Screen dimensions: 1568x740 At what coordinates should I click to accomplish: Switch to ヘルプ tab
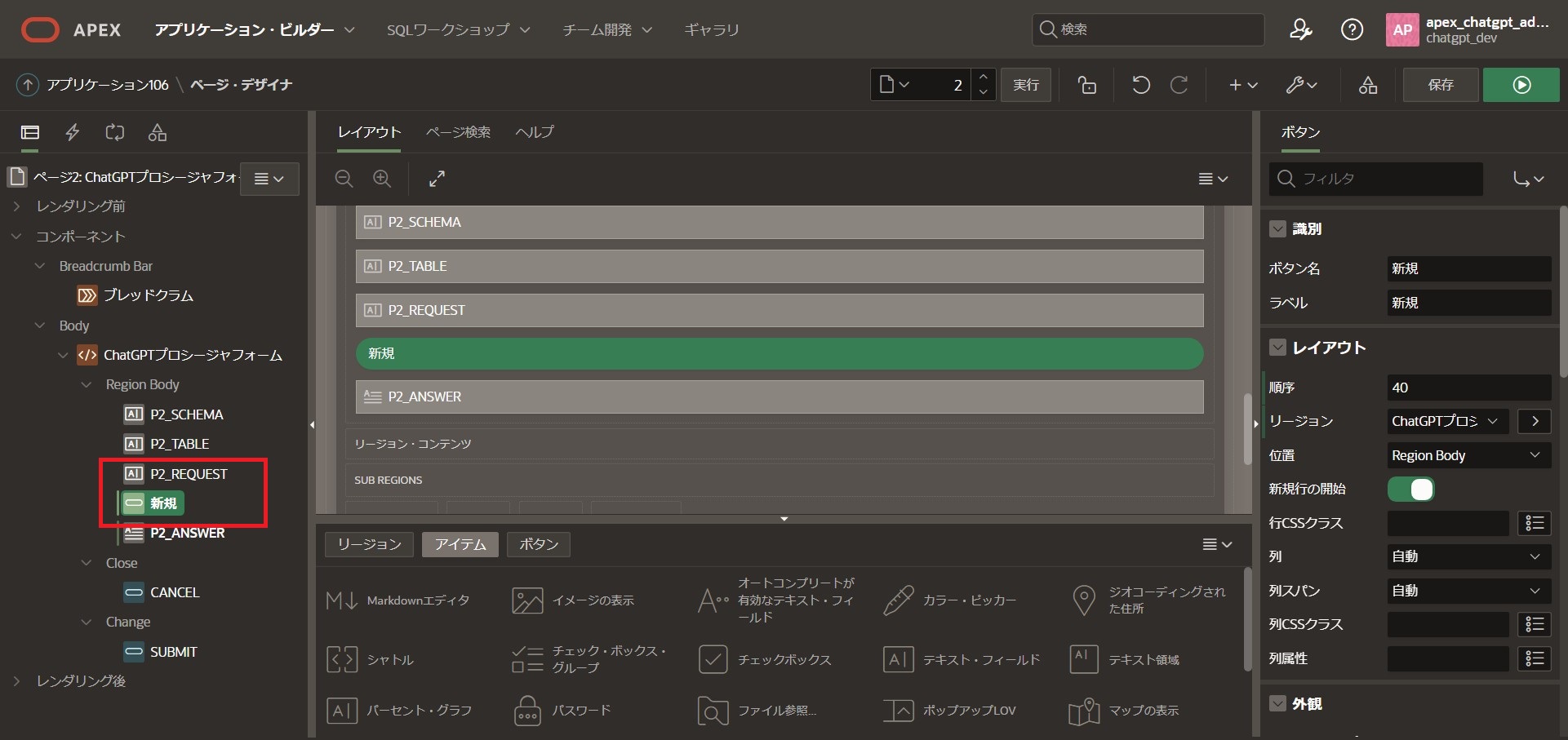(535, 132)
